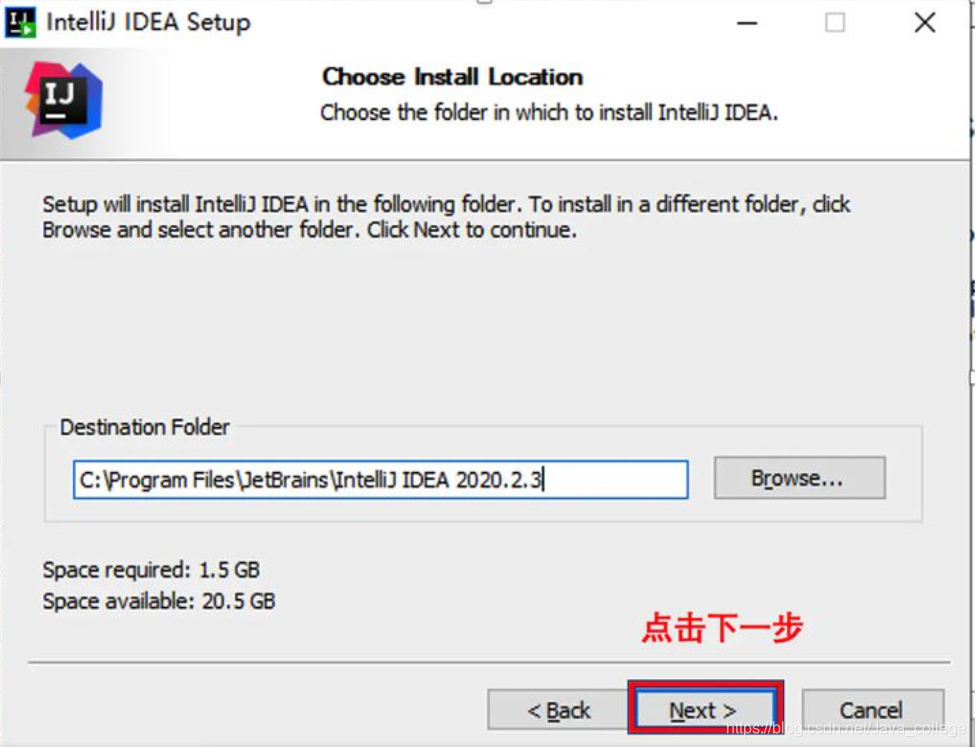Screen dimensions: 976x747
Task: Open the Browse folder dialog
Action: coord(799,478)
